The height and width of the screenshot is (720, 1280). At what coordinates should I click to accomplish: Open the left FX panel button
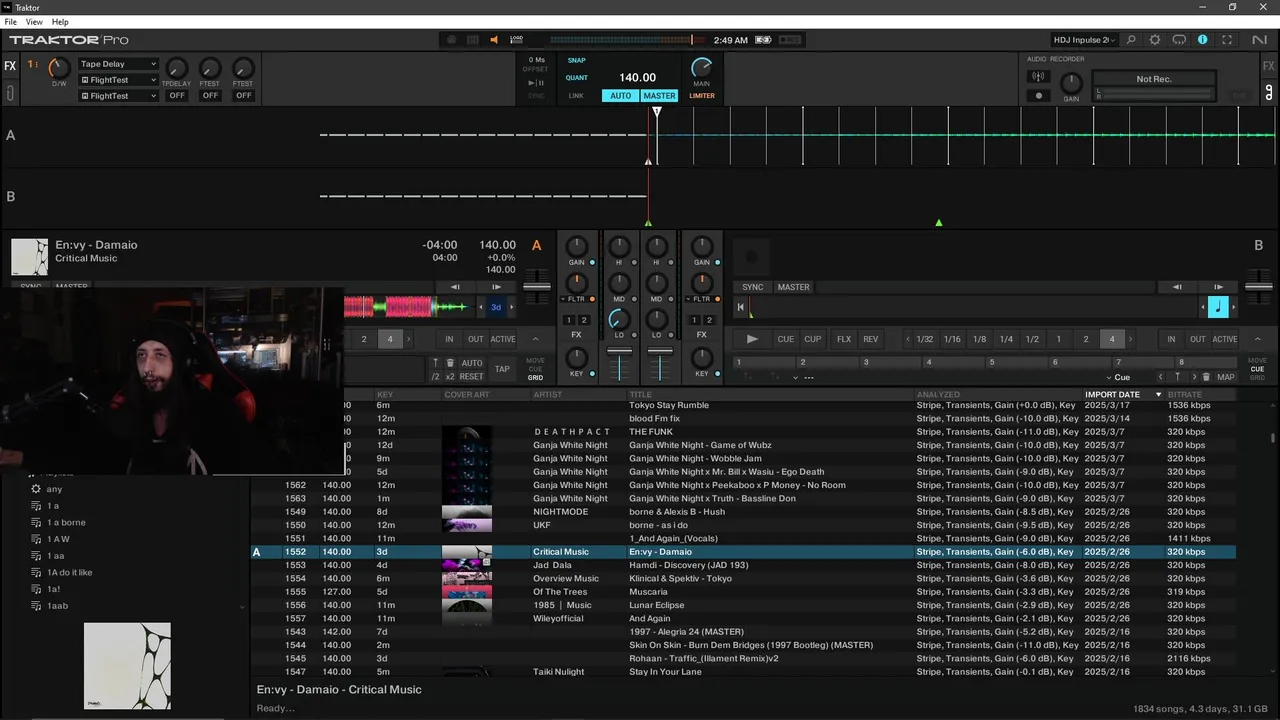coord(10,66)
